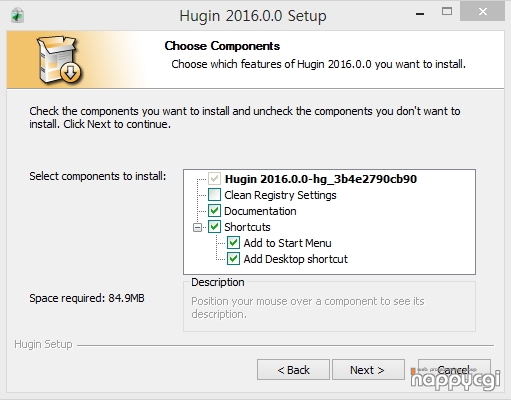Select the Add Desktop shortcut label

click(296, 259)
